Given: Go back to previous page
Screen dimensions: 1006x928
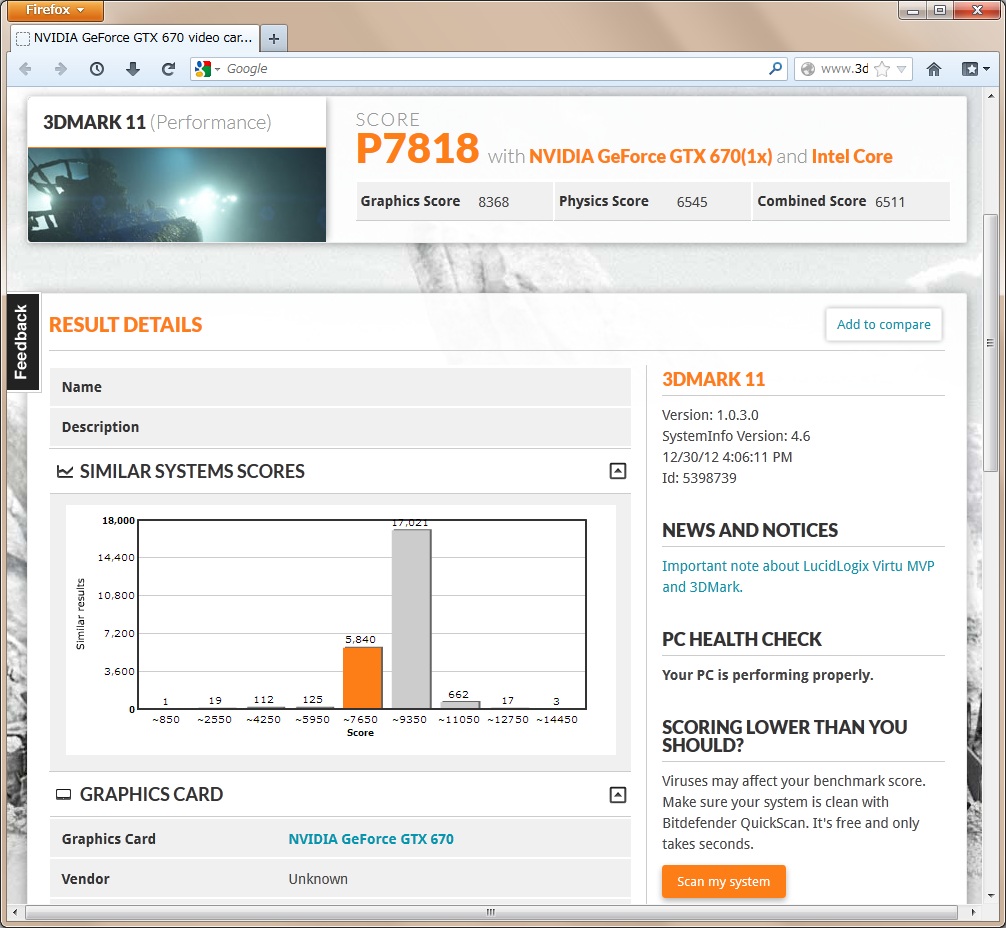Looking at the screenshot, I should (x=26, y=69).
